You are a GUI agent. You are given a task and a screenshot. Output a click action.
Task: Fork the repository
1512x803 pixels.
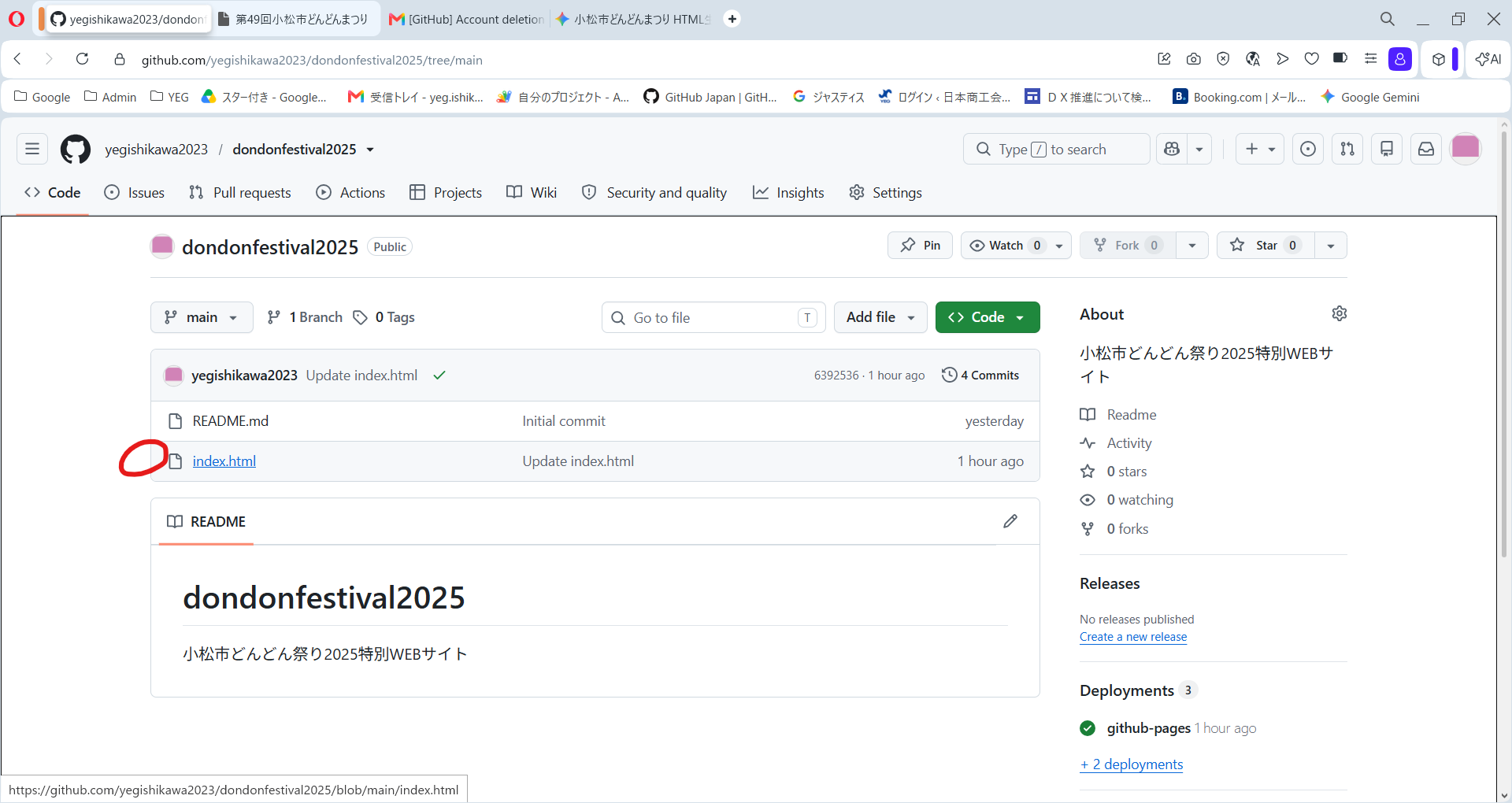point(1128,246)
